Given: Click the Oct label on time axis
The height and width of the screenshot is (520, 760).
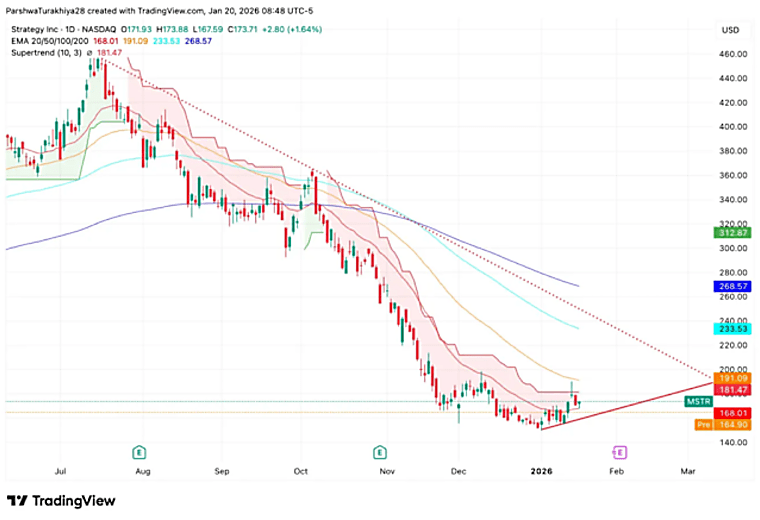Looking at the screenshot, I should click(301, 471).
